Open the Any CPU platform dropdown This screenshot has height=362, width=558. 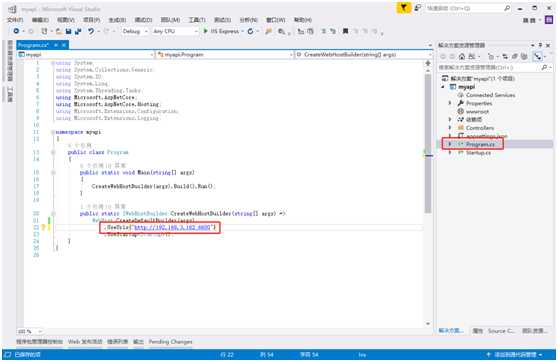click(x=175, y=31)
